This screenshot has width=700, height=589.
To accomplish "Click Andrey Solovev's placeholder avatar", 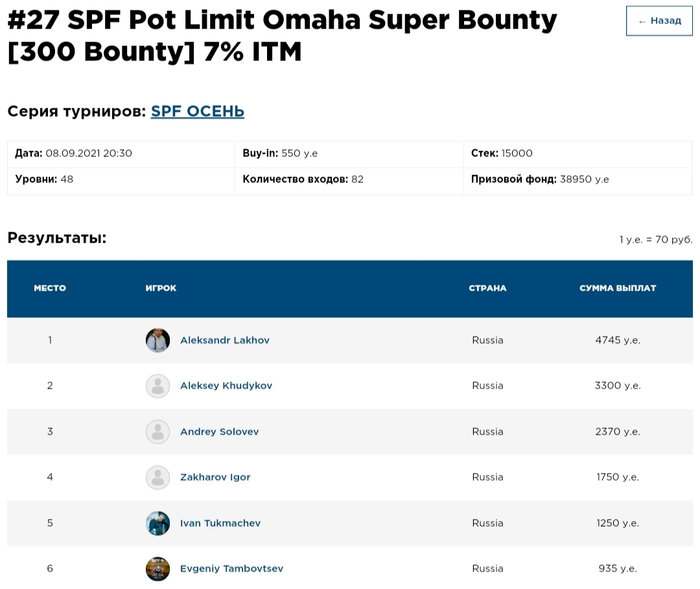I will click(x=158, y=432).
